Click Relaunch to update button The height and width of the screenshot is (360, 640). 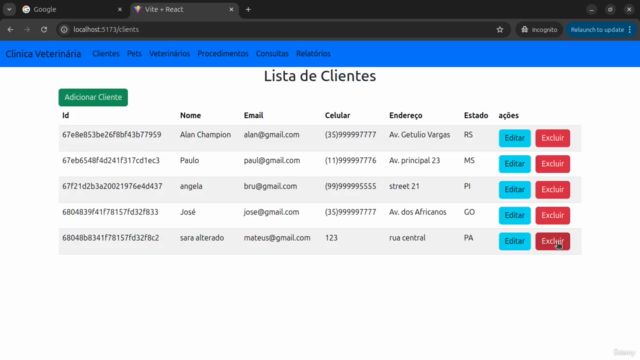597,29
